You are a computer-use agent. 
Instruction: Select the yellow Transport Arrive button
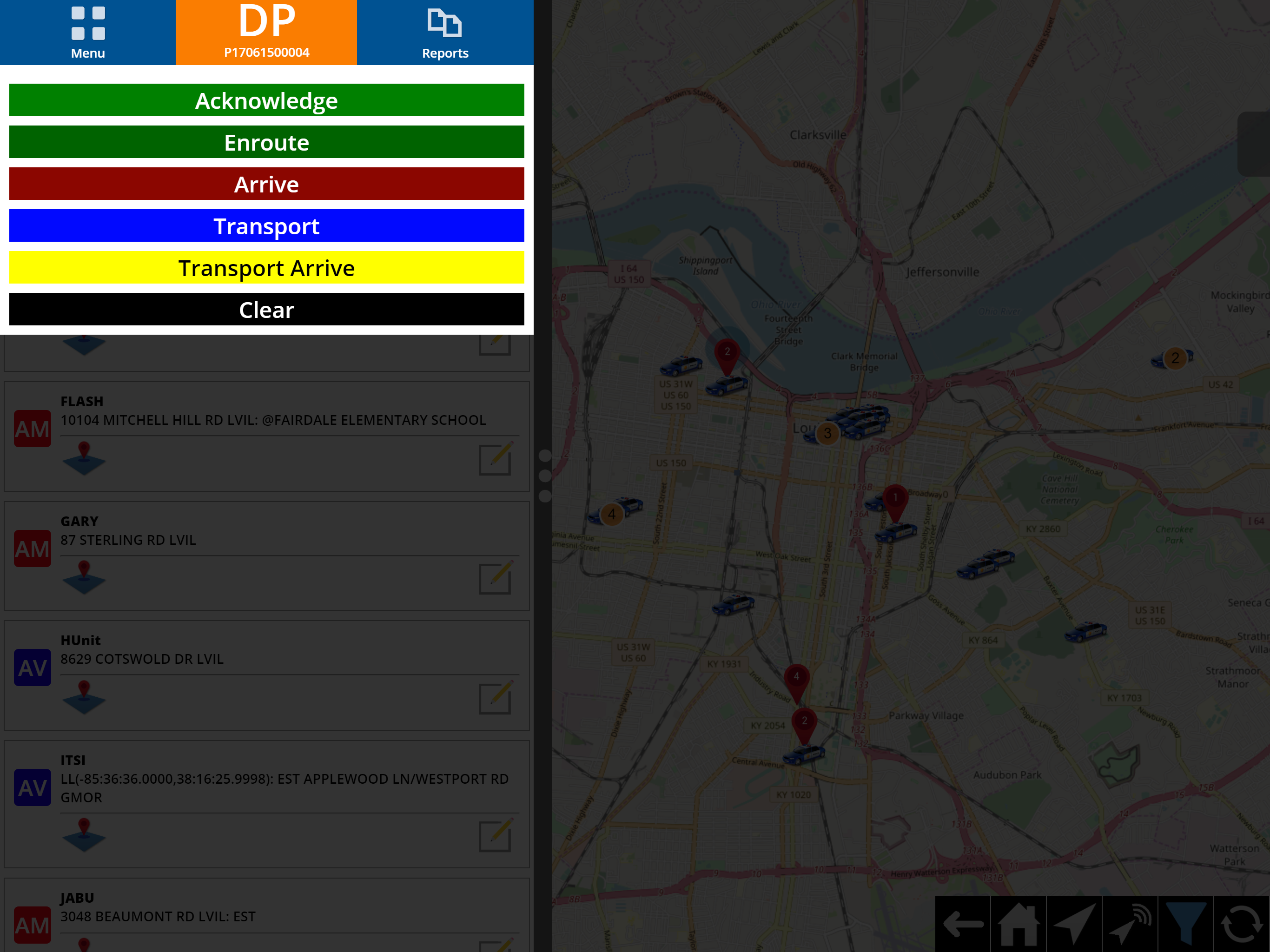coord(266,268)
